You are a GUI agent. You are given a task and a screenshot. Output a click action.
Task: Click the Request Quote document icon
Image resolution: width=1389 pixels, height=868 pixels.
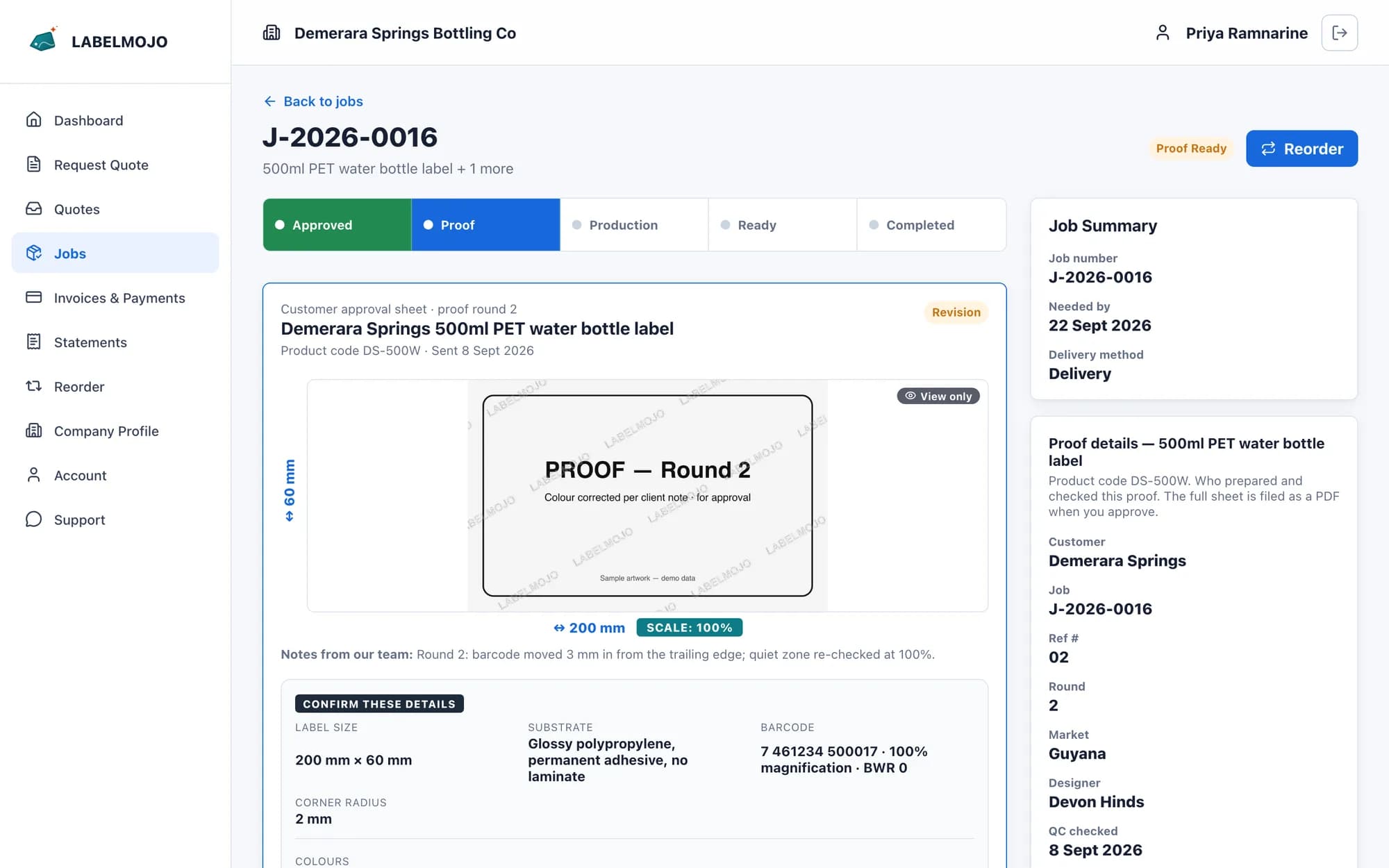coord(33,165)
